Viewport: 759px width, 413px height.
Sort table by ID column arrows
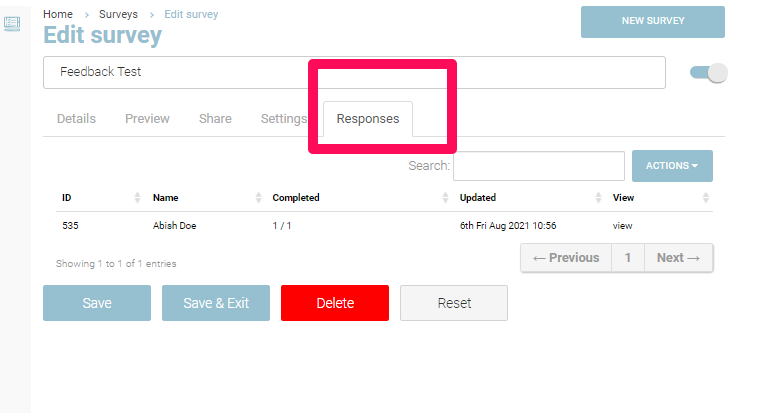[x=138, y=198]
